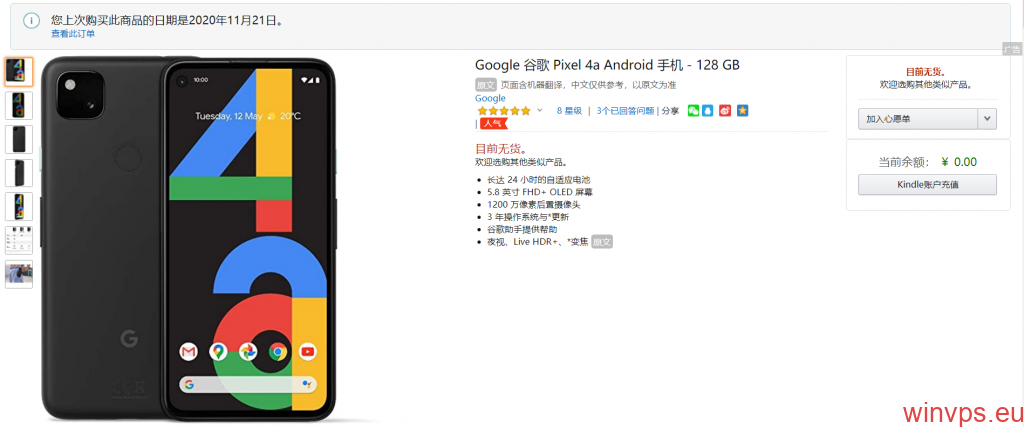Share via the red Weibo icon
Screen dimensions: 1024x427
725,111
